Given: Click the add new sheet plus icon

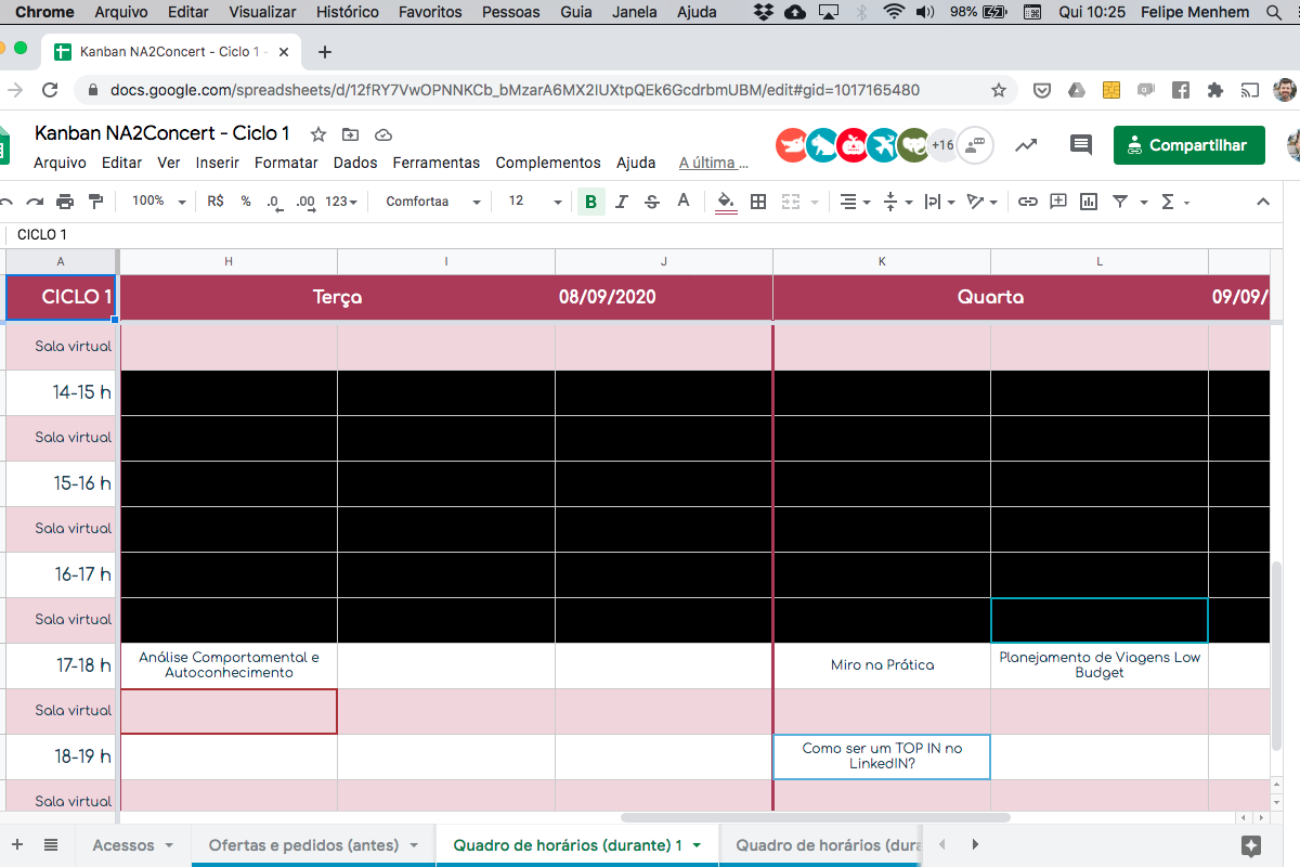Looking at the screenshot, I should coord(17,845).
